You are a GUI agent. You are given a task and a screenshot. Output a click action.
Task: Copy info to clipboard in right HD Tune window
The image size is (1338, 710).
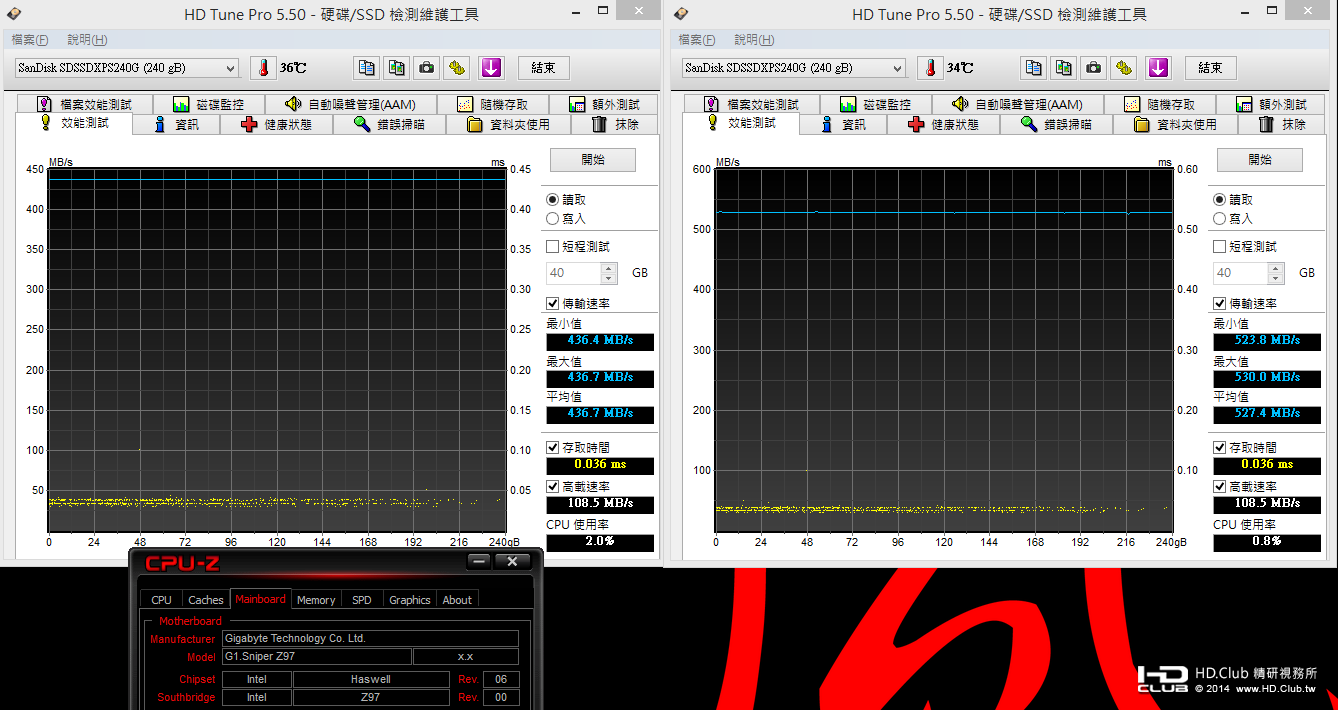tap(1034, 68)
